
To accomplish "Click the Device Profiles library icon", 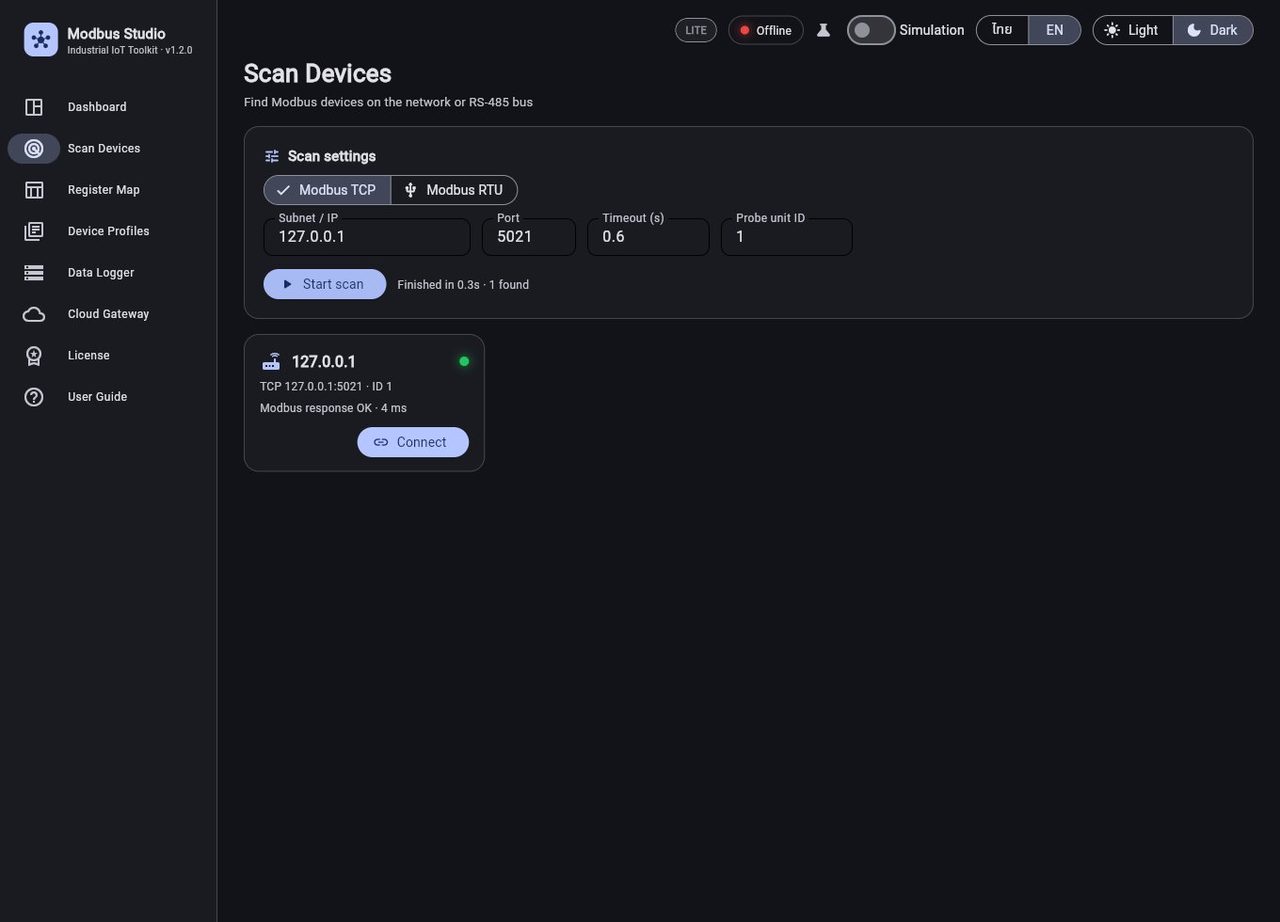I will 34,231.
